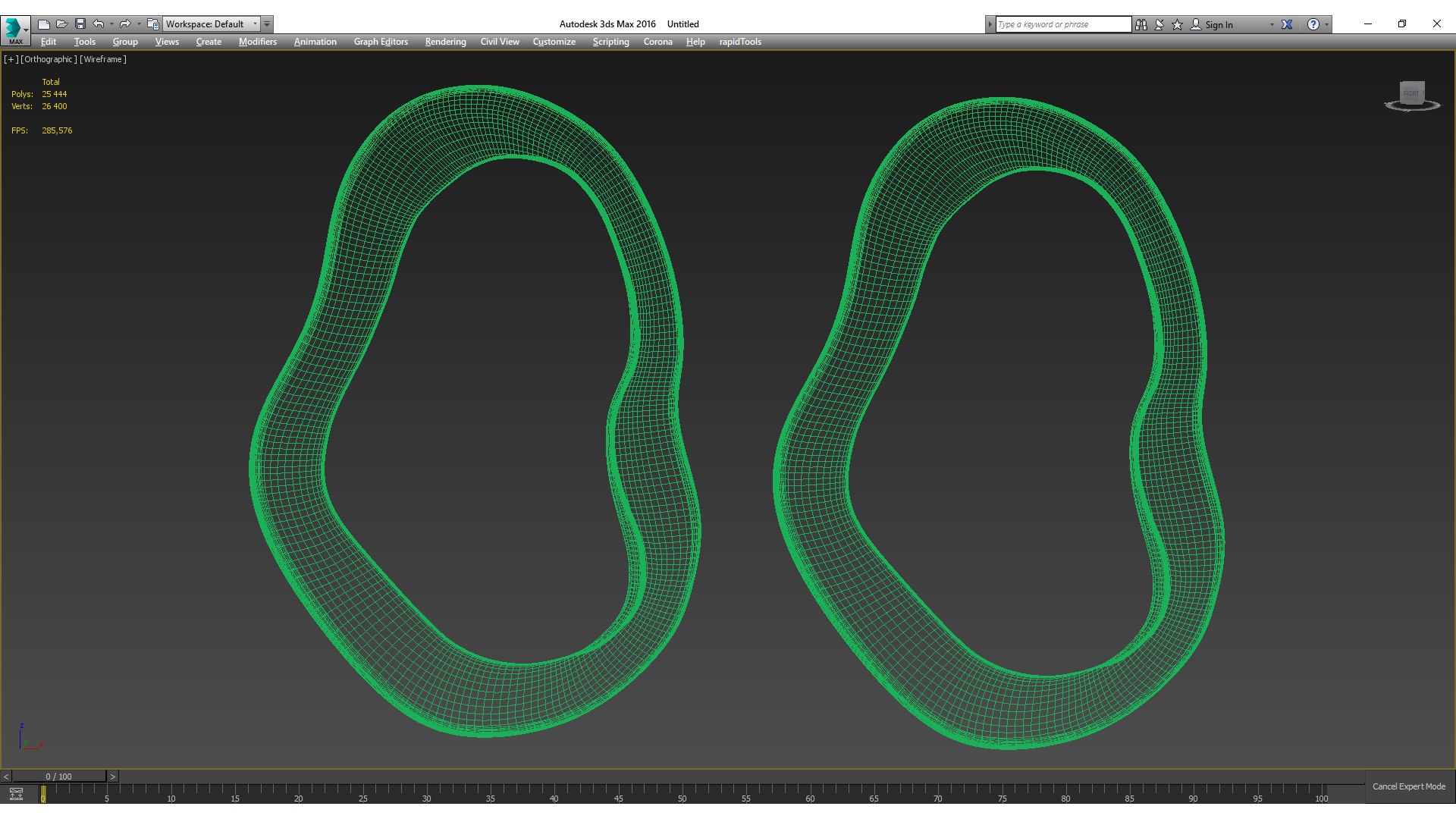
Task: Open the MAX application menu button
Action: click(15, 29)
